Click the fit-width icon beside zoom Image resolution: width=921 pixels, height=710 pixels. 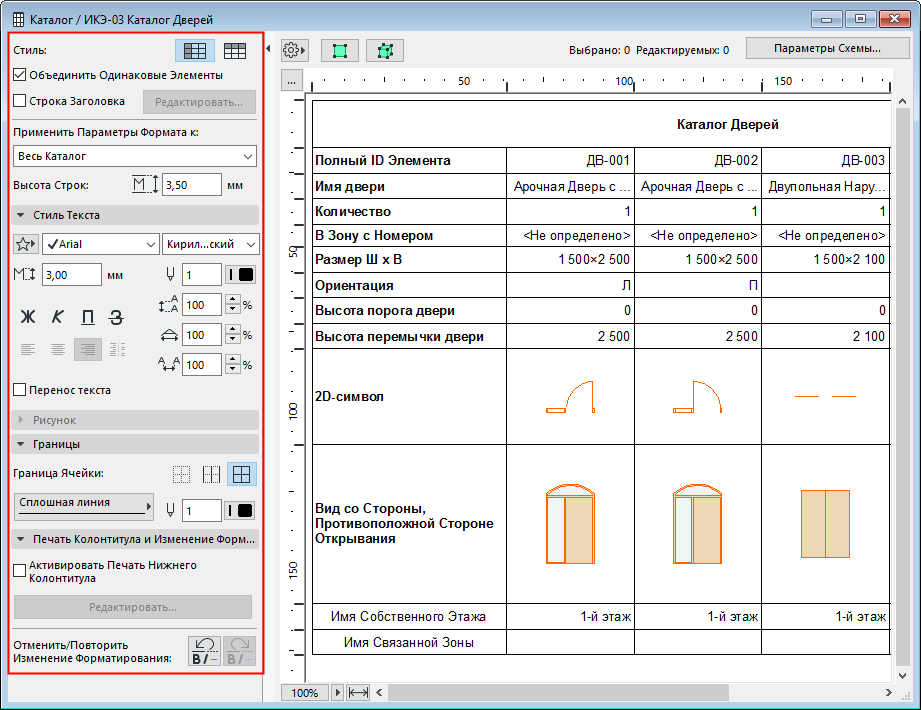click(x=358, y=692)
